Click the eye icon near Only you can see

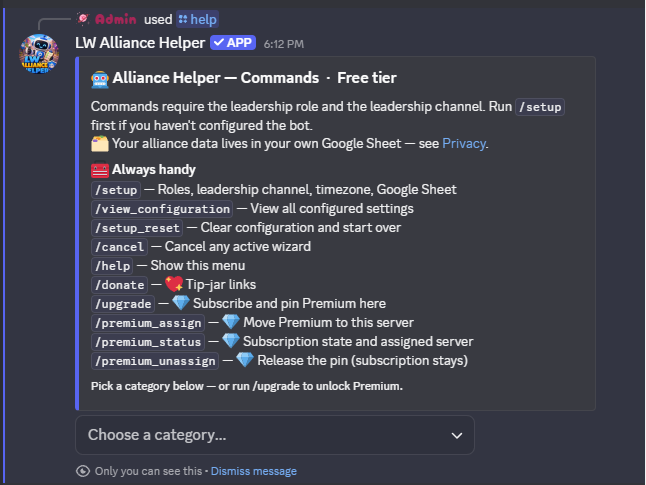83,471
